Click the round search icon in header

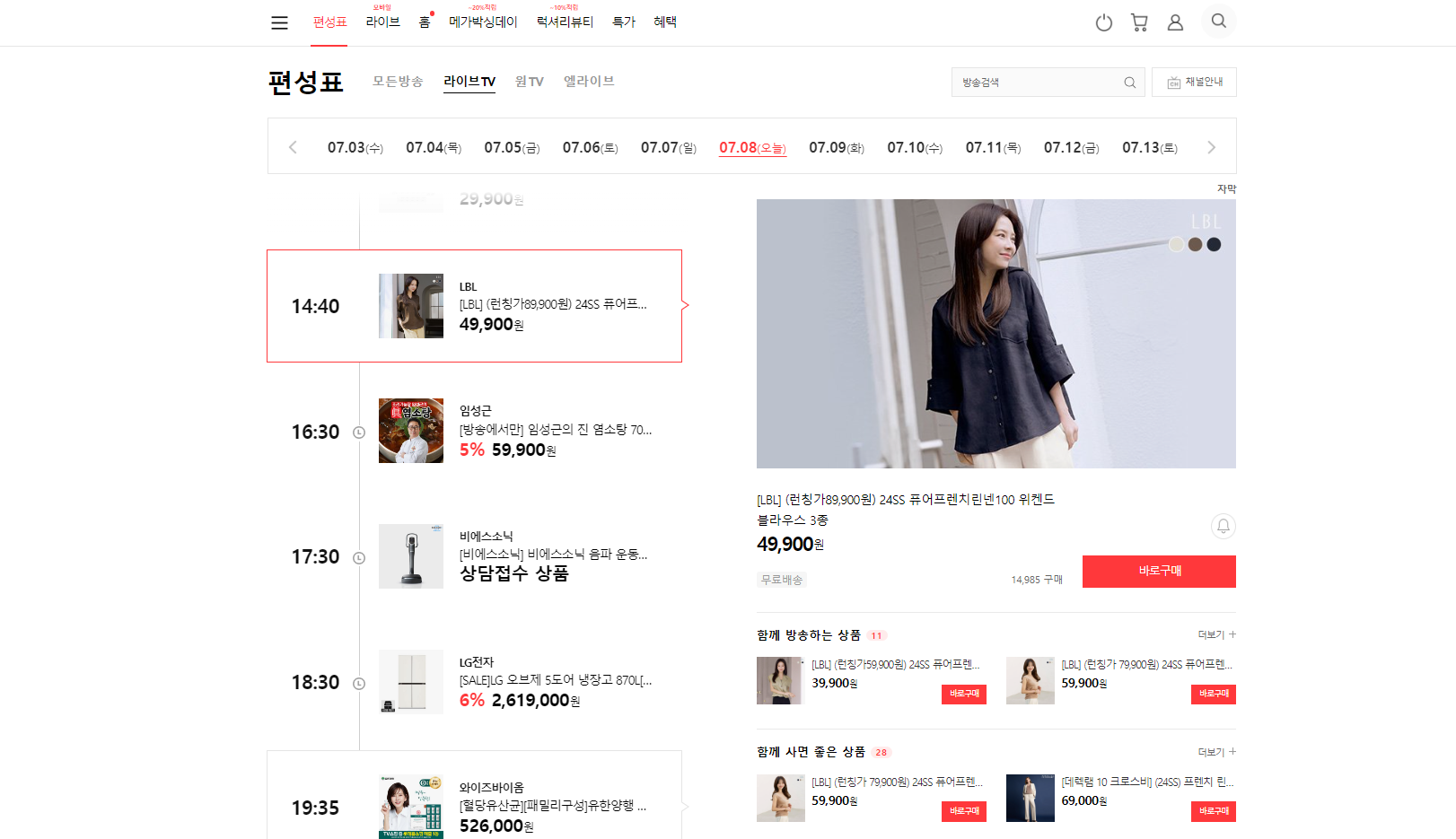[x=1218, y=21]
